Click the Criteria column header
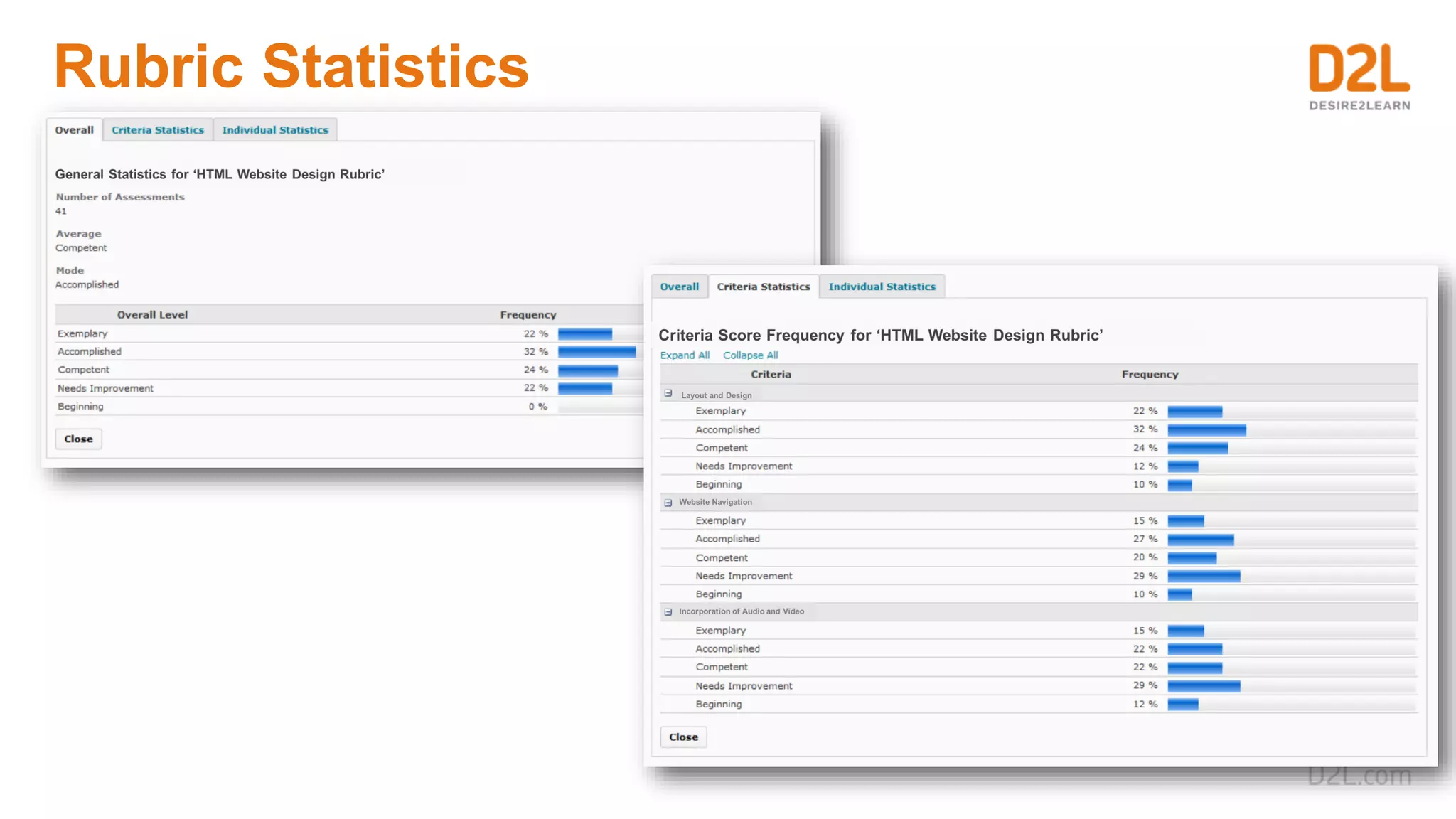 (771, 375)
